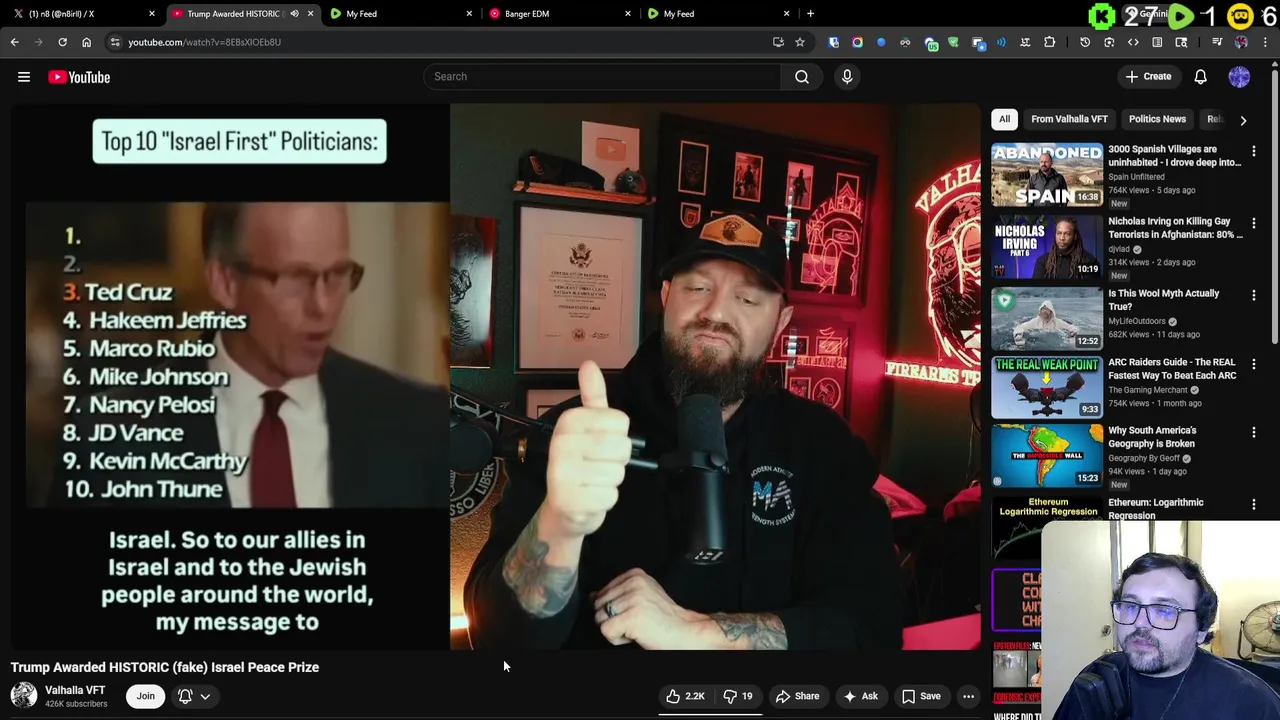The image size is (1280, 720).
Task: Click the address bar URL
Action: 204,42
